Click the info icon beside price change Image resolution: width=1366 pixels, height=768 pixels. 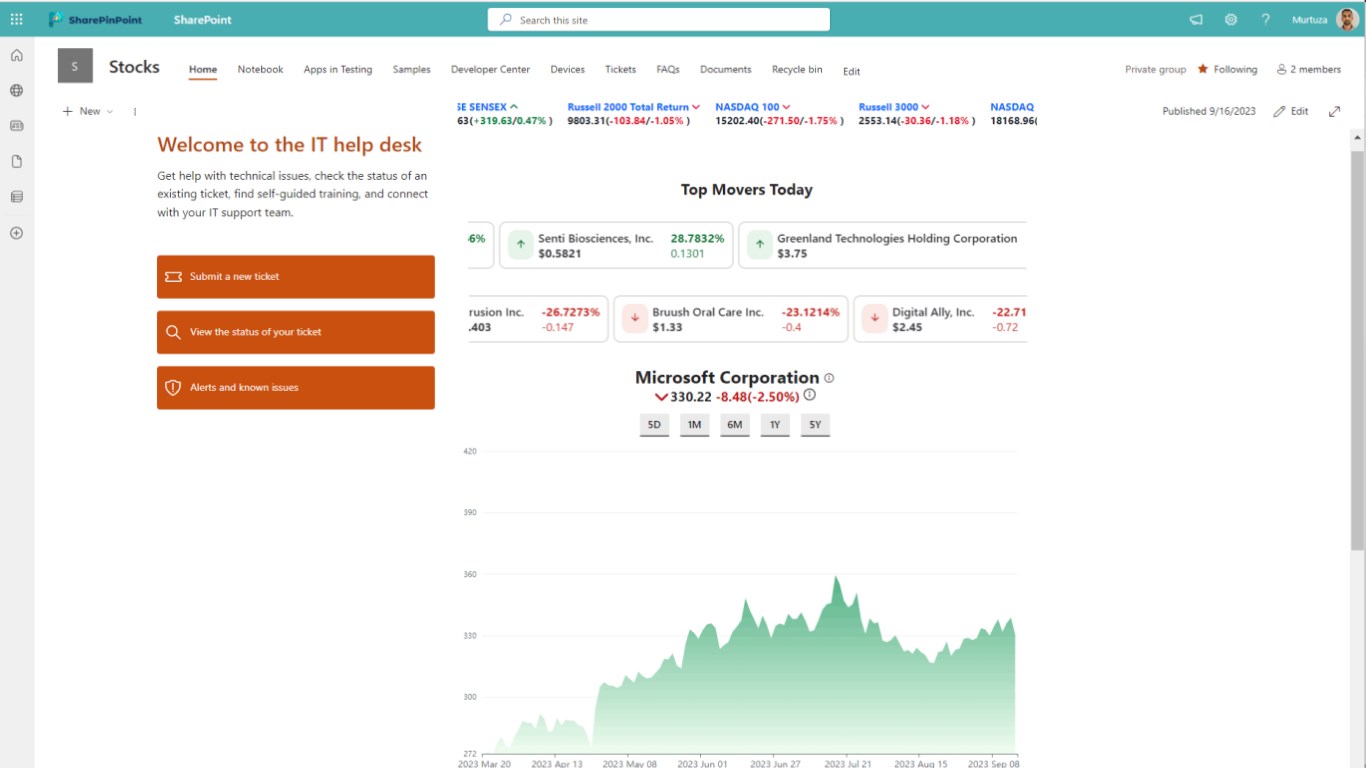point(810,395)
